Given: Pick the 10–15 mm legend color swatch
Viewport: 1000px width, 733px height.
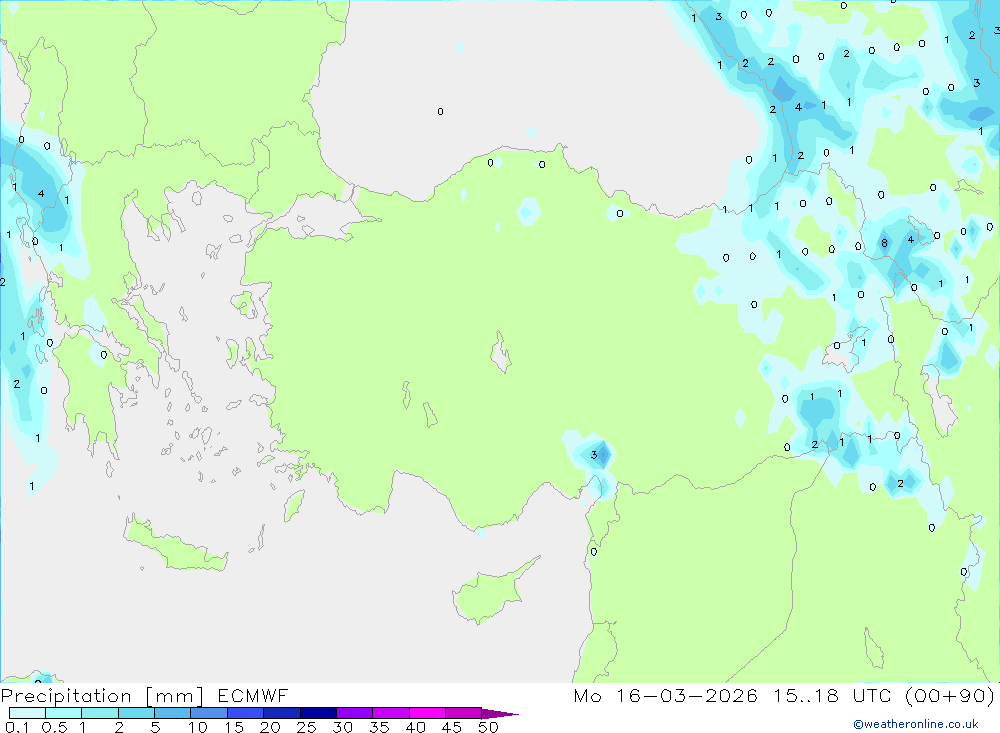Looking at the screenshot, I should click(209, 713).
